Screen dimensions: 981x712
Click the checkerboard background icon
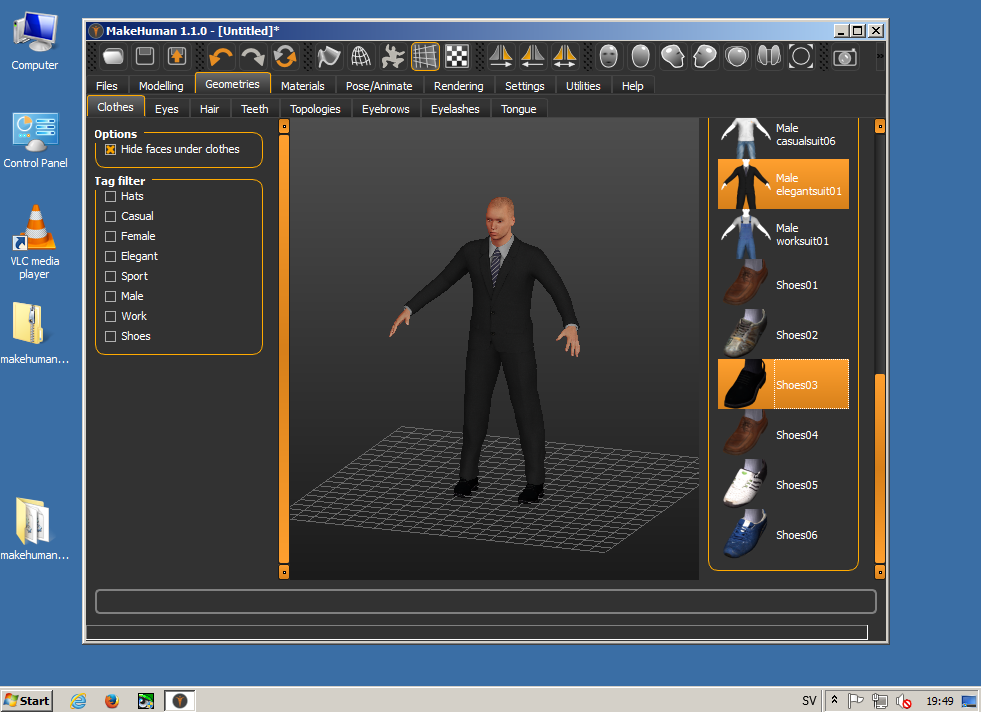pyautogui.click(x=457, y=56)
